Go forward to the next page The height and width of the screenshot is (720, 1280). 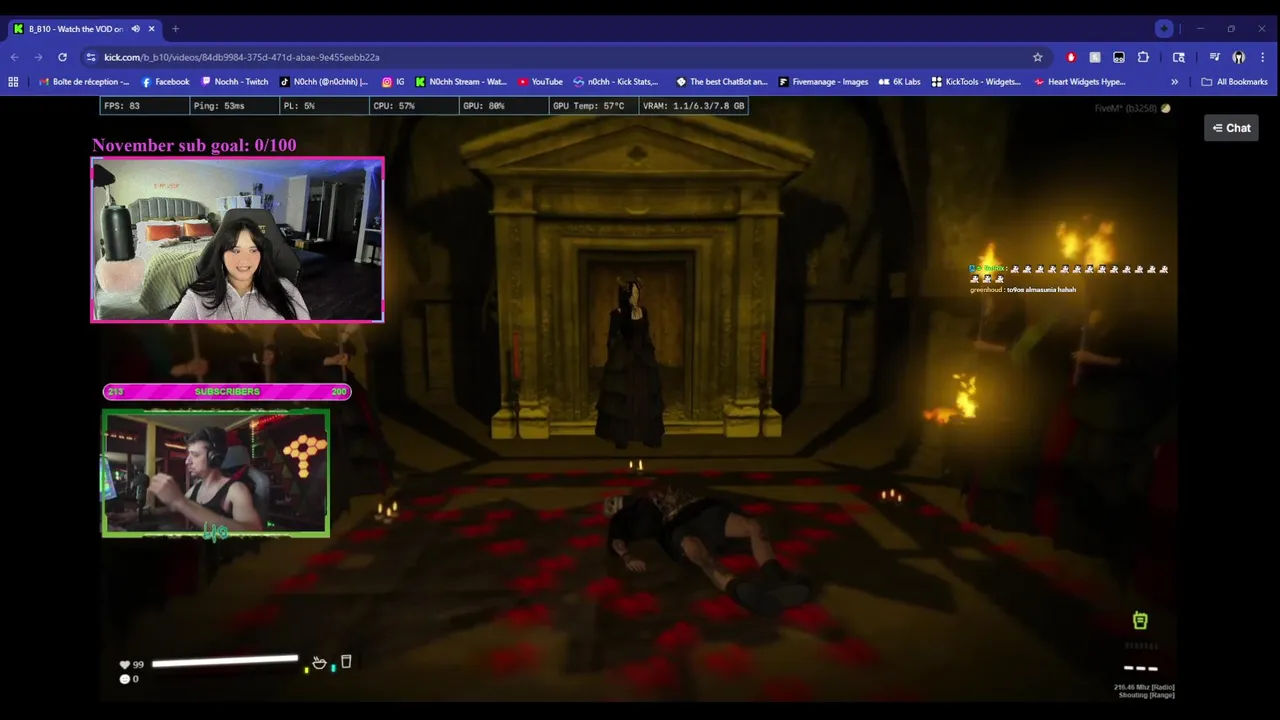38,57
